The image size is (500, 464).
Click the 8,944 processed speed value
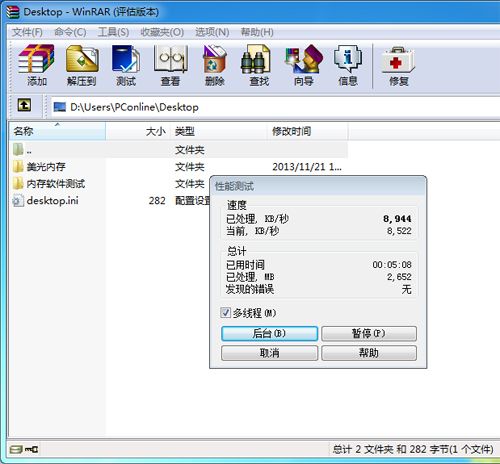[x=397, y=219]
